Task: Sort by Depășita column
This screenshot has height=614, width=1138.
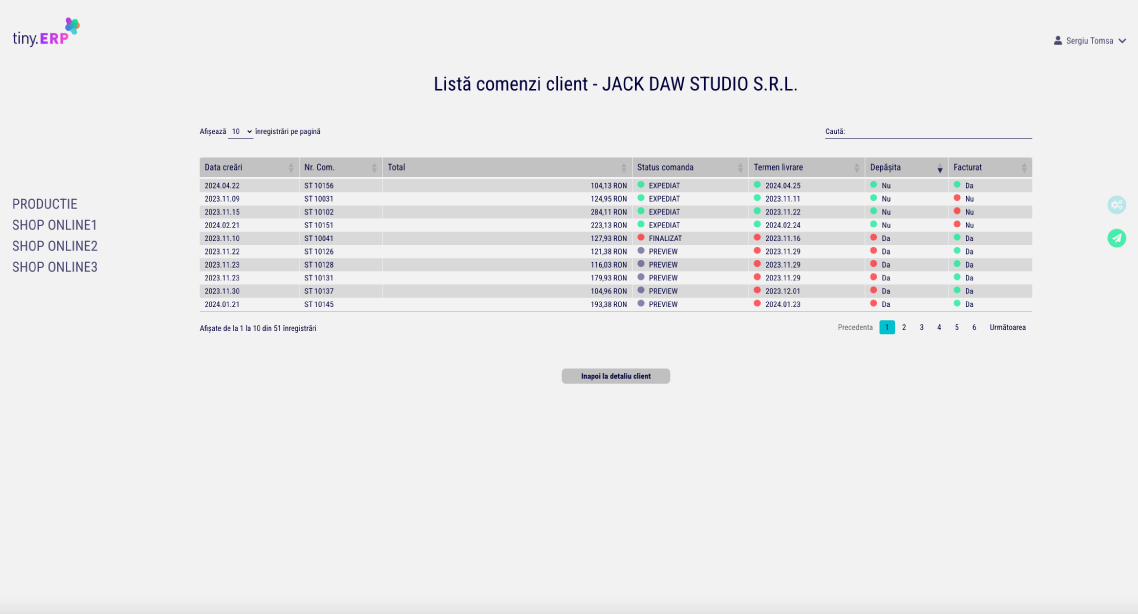Action: click(906, 168)
